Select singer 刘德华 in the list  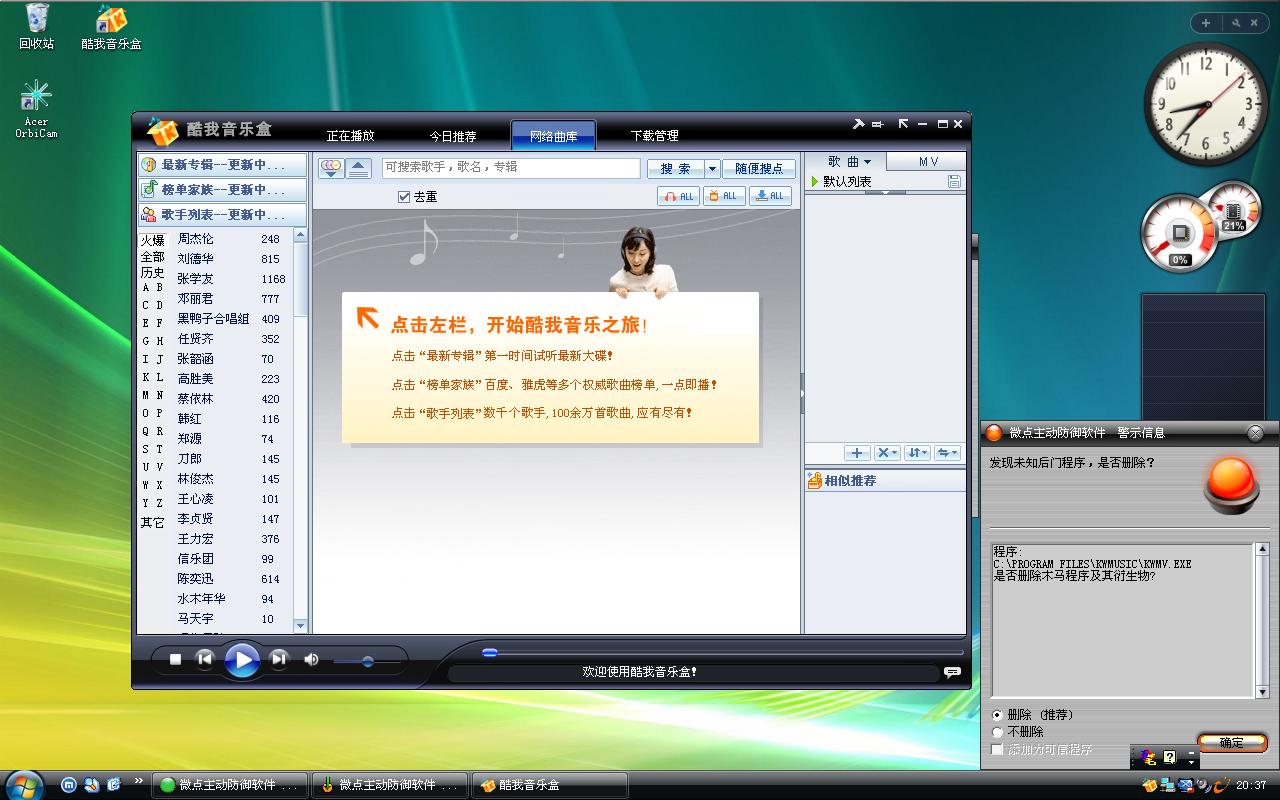(195, 259)
